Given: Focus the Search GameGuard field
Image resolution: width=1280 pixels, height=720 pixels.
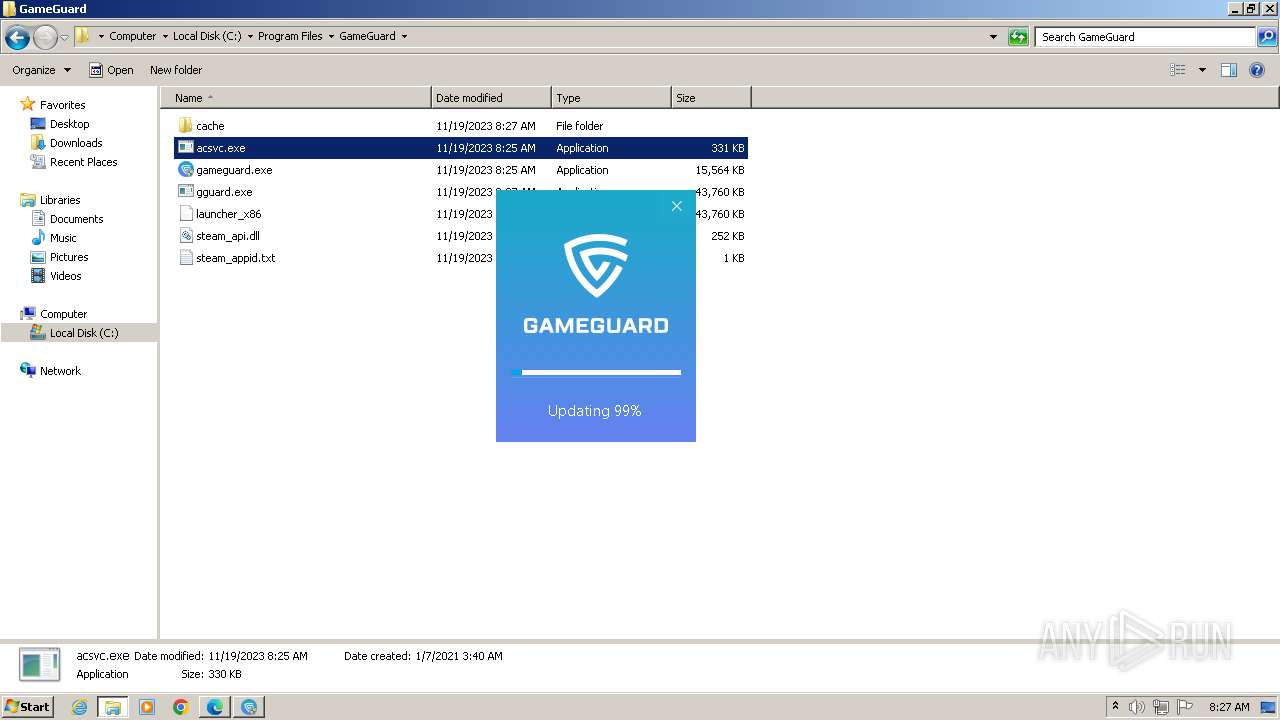Looking at the screenshot, I should 1145,37.
